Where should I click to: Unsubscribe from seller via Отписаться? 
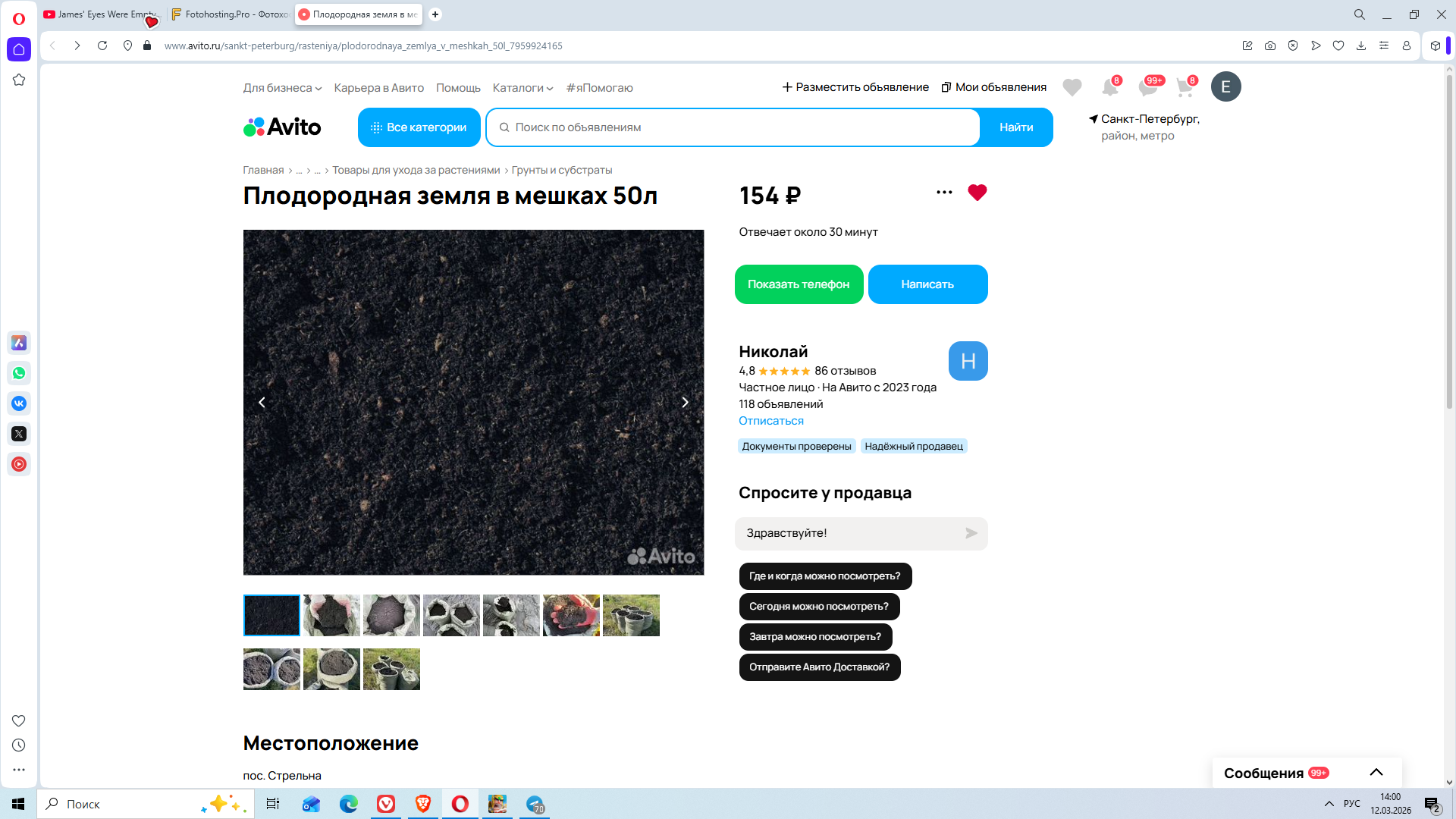[x=770, y=421]
